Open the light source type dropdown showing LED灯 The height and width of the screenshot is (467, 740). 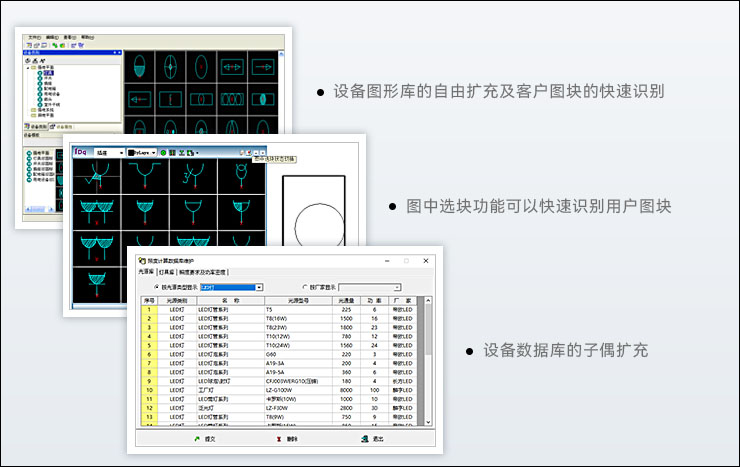click(258, 287)
